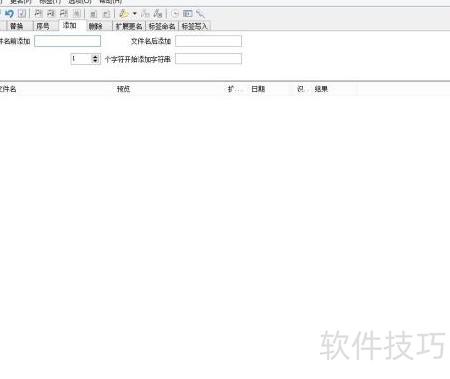Select the 添加 tab
This screenshot has height=379, width=450.
(x=70, y=25)
